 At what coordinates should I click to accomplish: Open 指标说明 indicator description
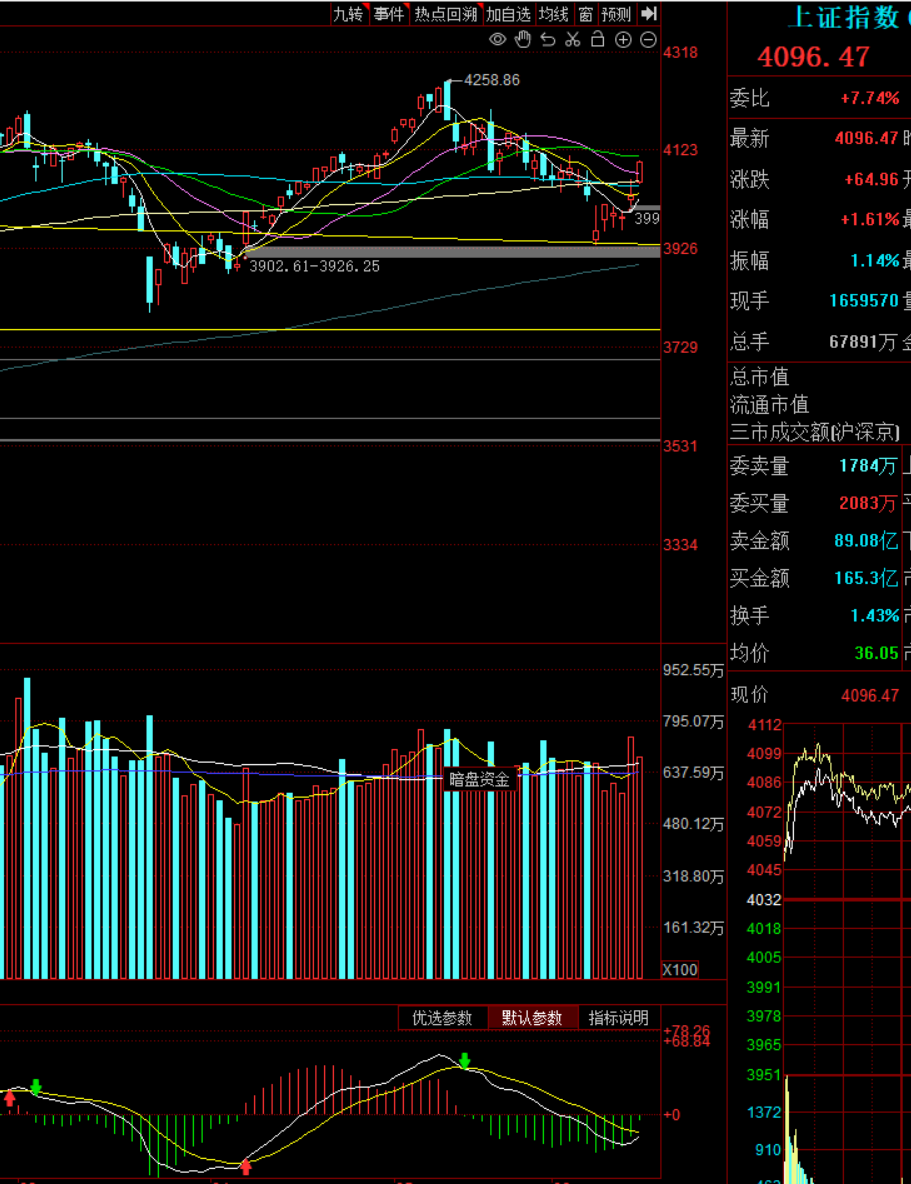[619, 1018]
